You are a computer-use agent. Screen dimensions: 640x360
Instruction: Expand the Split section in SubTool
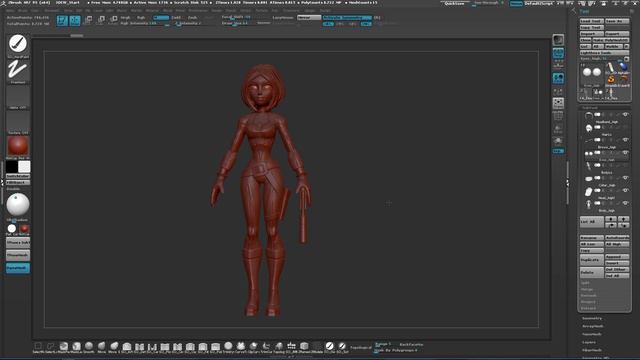585,283
